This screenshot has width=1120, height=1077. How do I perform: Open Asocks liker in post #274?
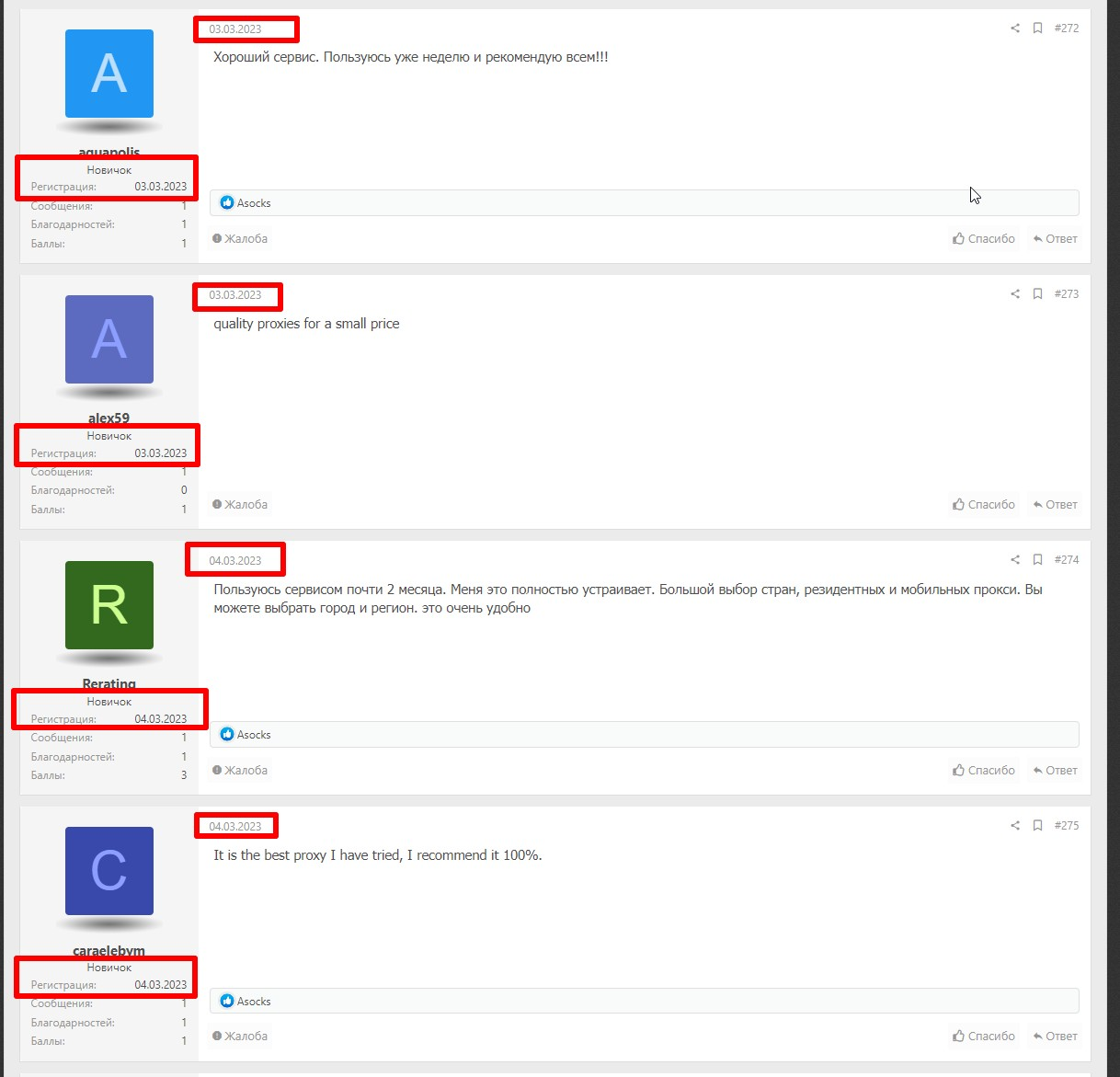click(254, 735)
